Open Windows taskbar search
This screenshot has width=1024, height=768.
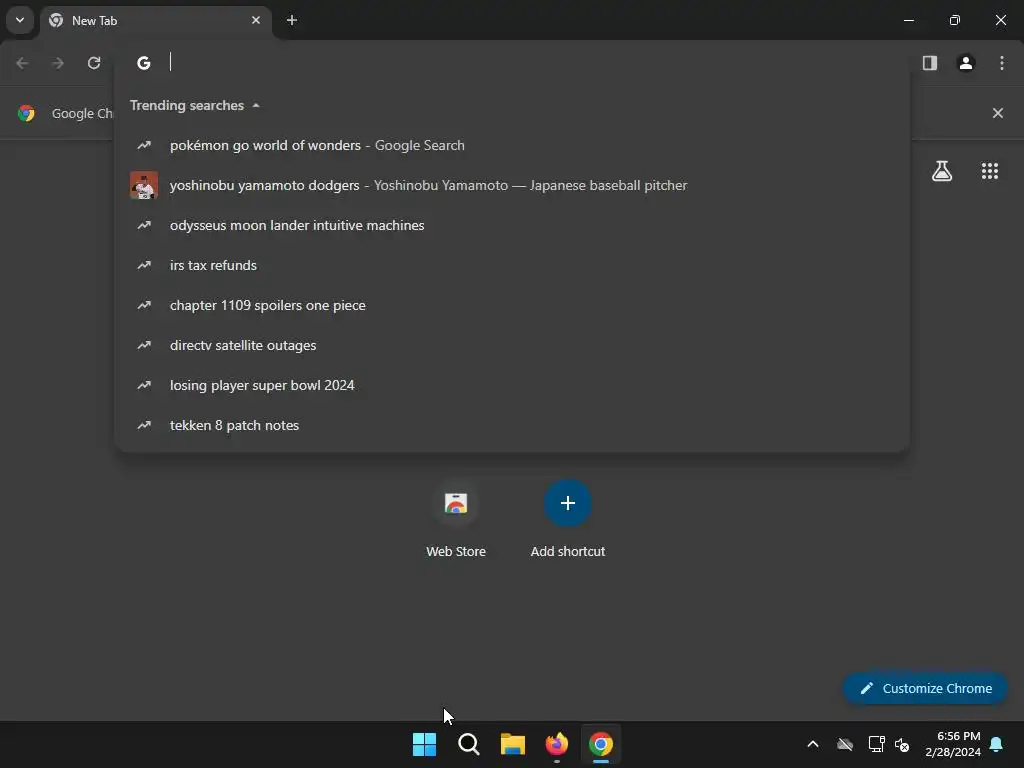468,744
